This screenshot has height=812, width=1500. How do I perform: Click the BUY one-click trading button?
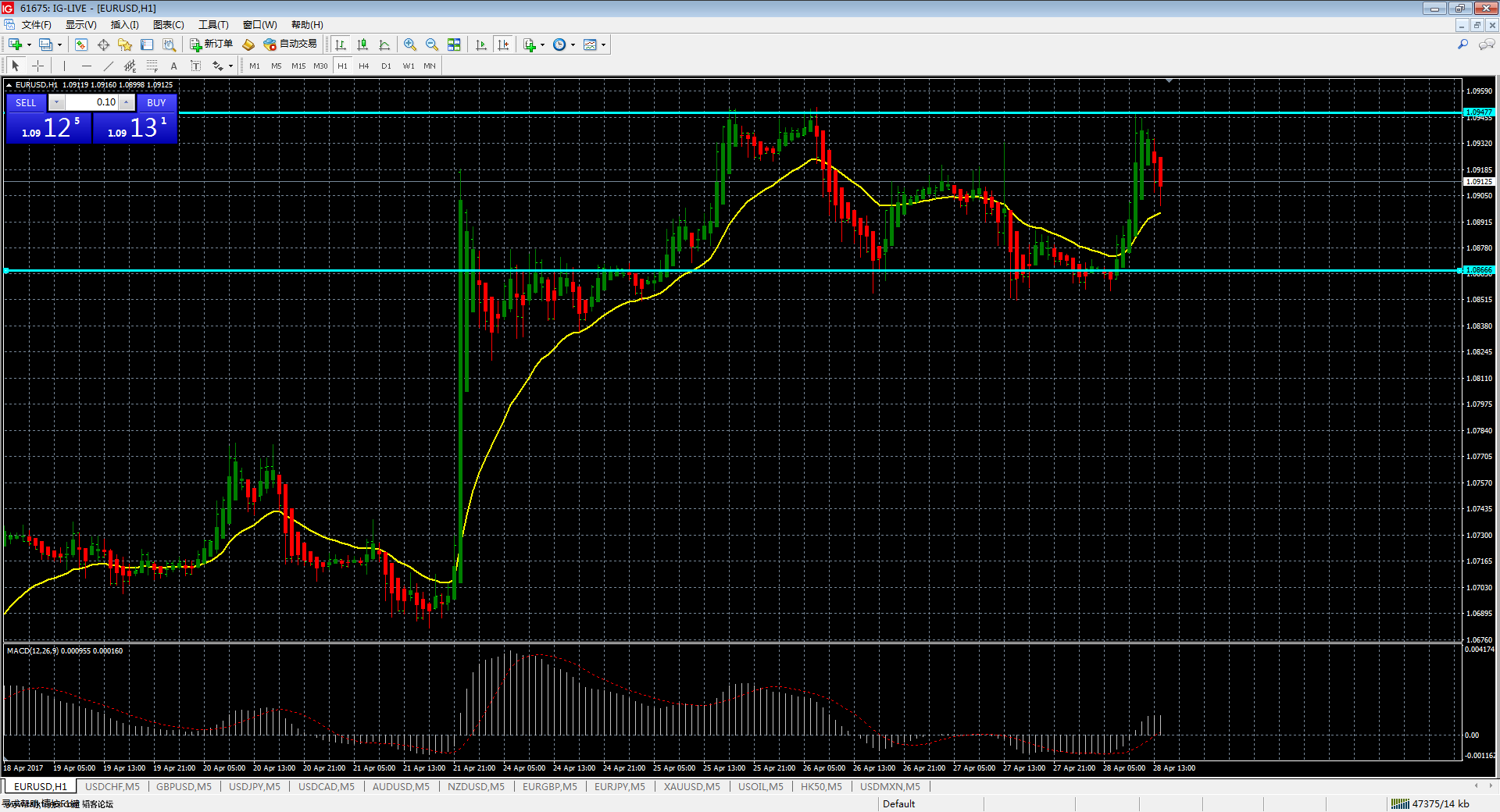click(x=156, y=102)
